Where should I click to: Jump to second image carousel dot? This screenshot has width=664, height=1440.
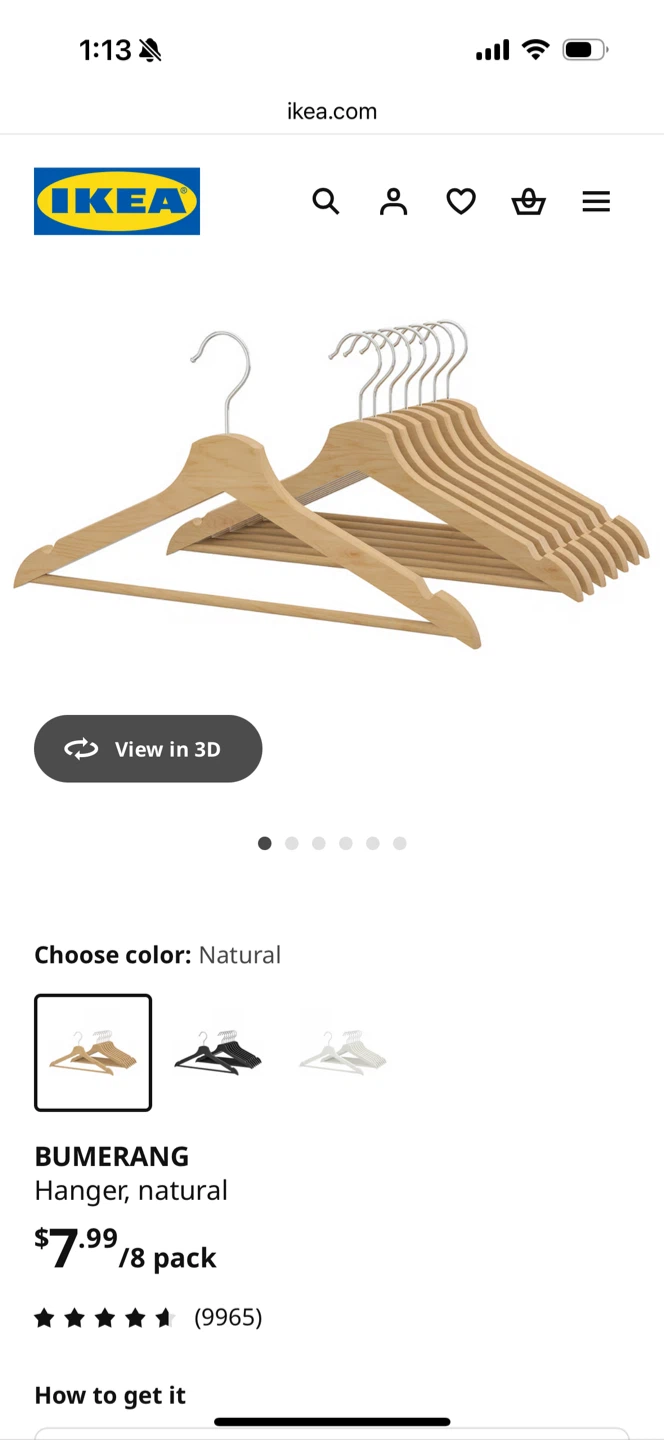[292, 844]
